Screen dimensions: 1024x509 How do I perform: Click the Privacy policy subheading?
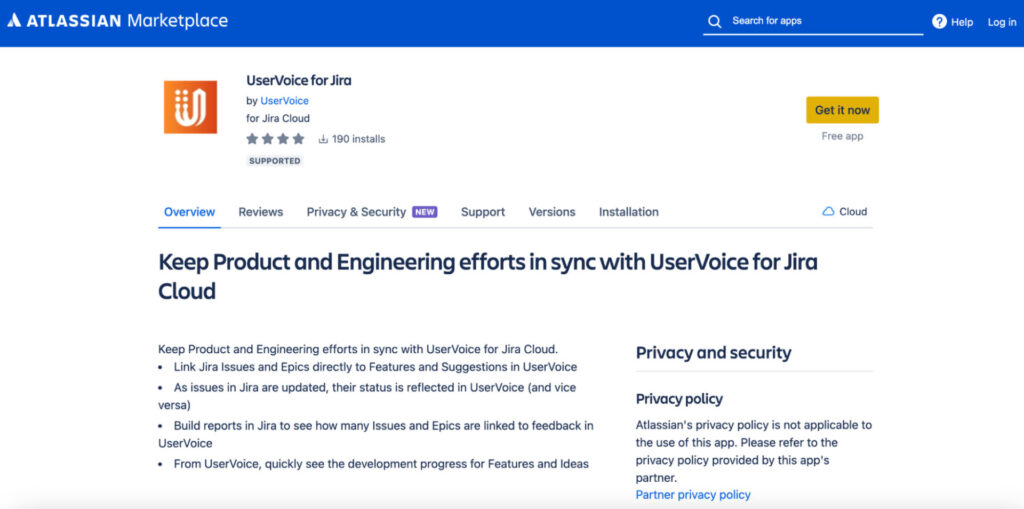679,399
